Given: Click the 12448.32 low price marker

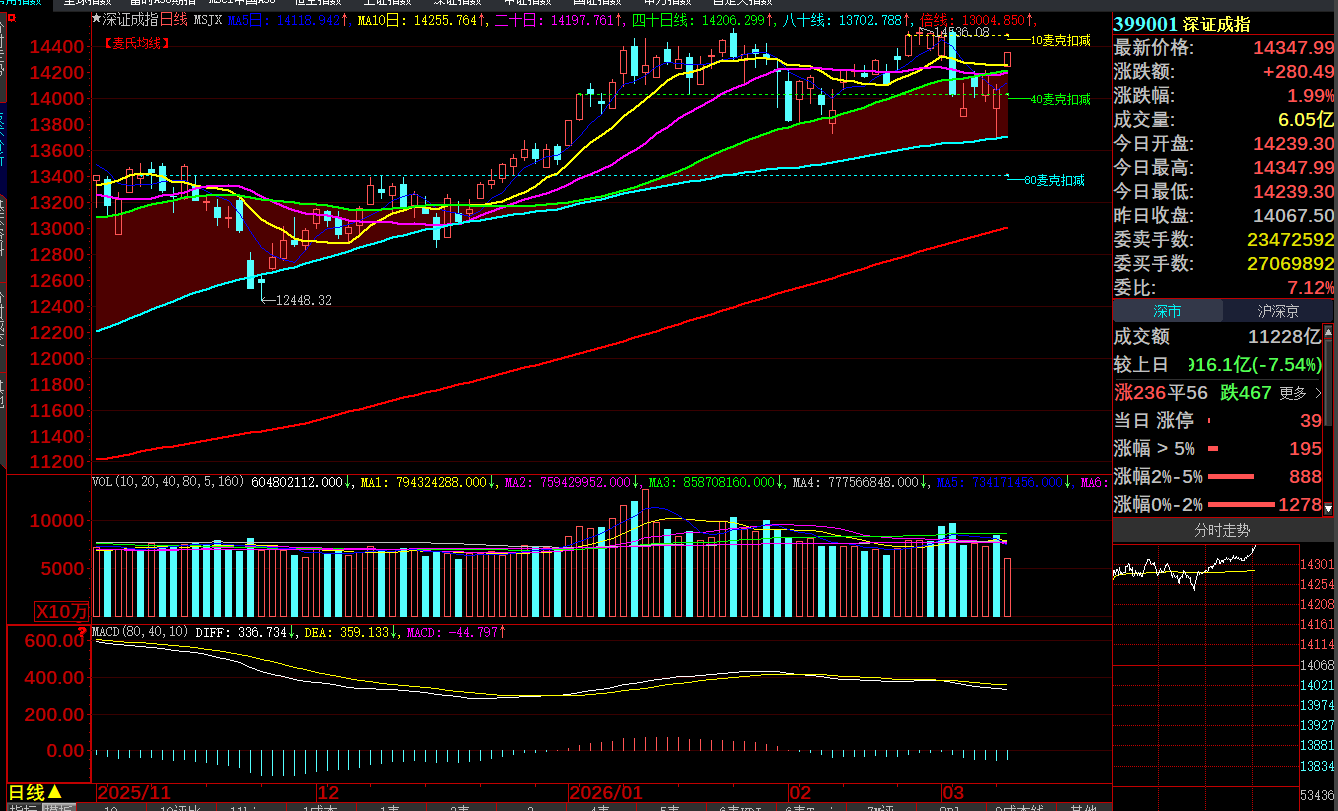Looking at the screenshot, I should (x=303, y=300).
